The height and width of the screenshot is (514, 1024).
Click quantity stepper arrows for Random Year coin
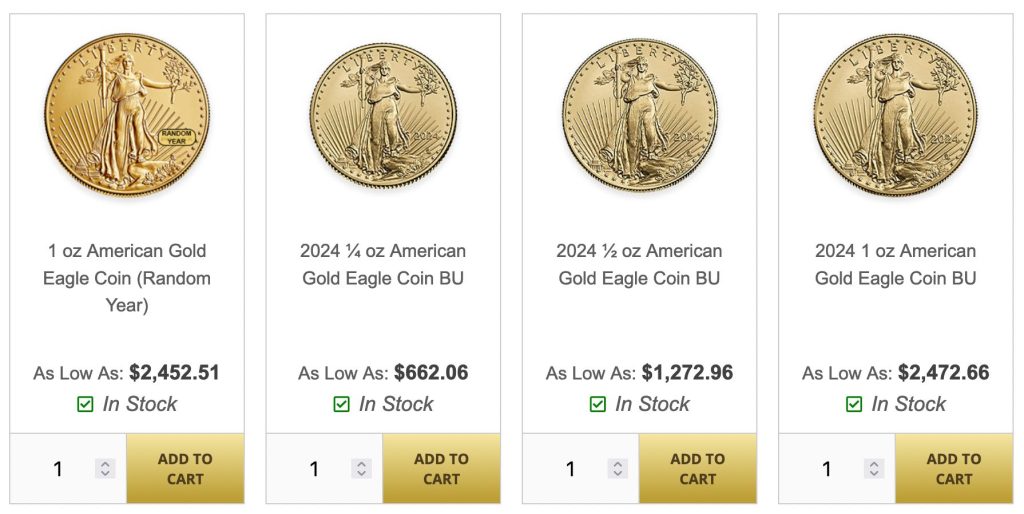coord(105,469)
